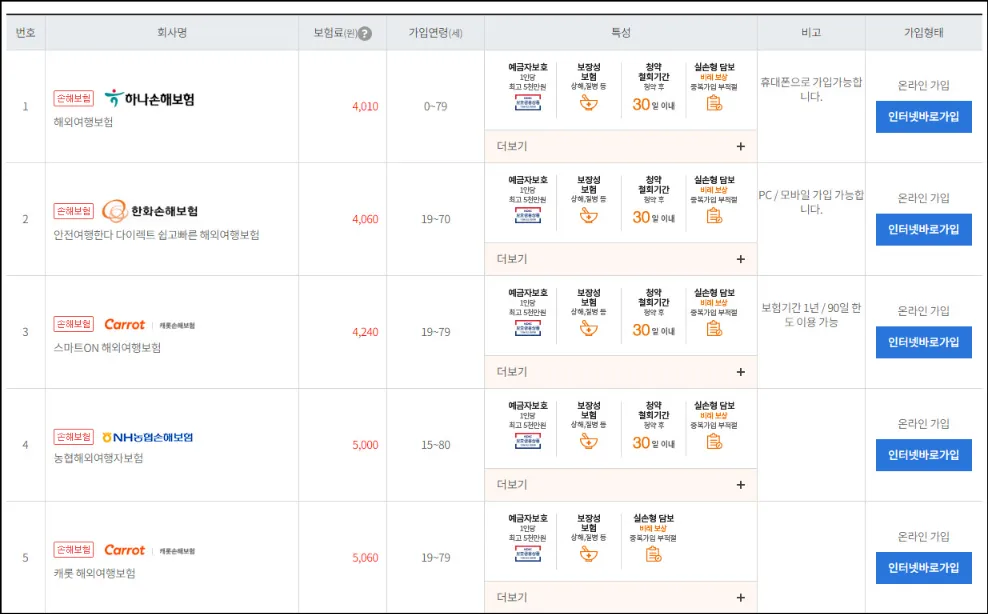Click the 회사명 column header

coord(172,33)
